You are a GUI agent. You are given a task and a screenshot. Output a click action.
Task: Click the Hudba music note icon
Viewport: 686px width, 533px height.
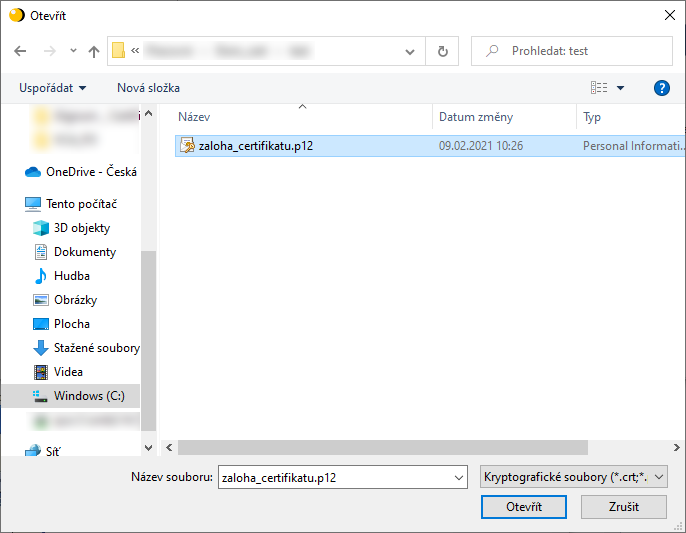coord(41,276)
